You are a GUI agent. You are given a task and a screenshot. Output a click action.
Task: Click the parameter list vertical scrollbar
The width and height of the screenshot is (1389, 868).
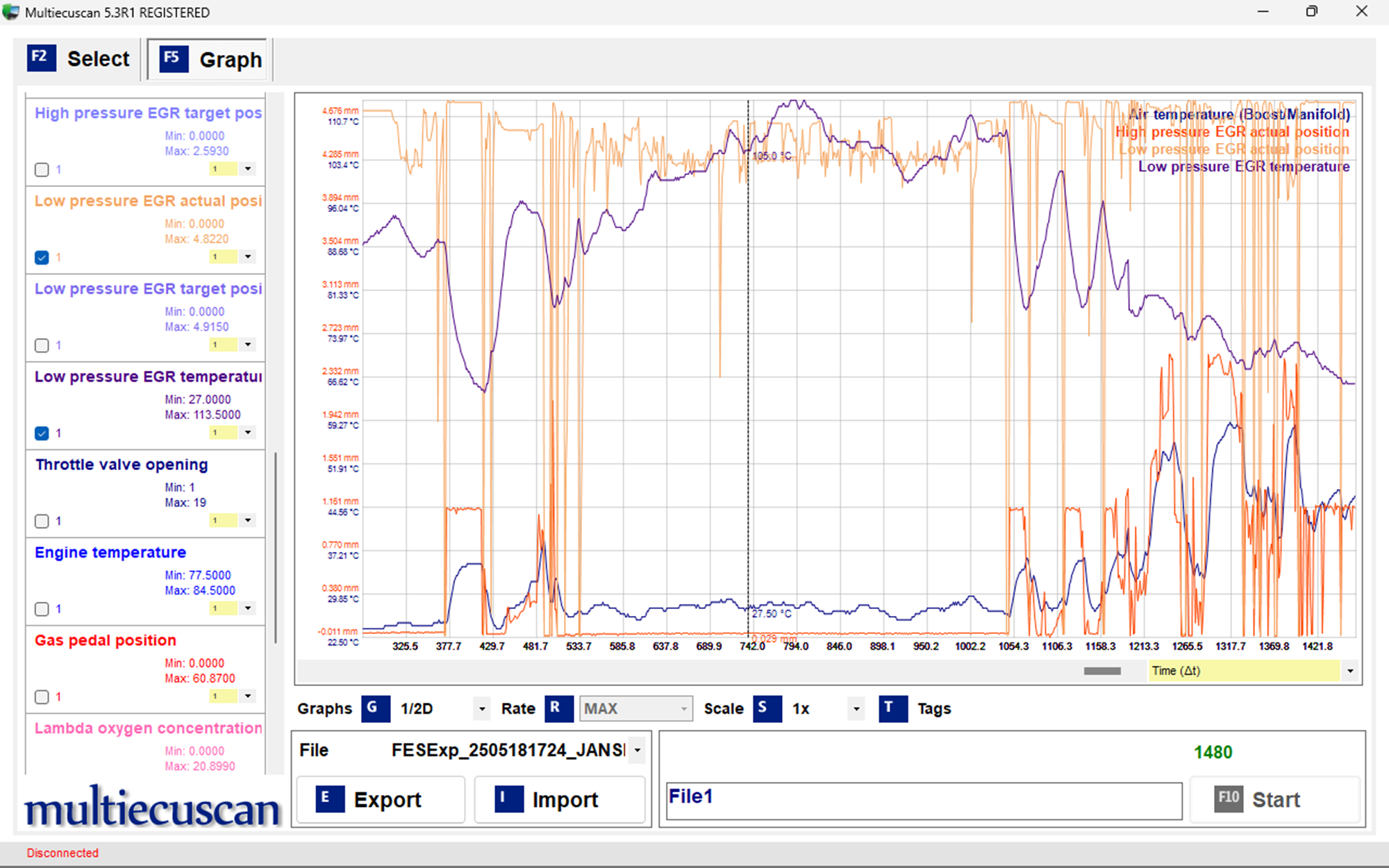click(276, 548)
